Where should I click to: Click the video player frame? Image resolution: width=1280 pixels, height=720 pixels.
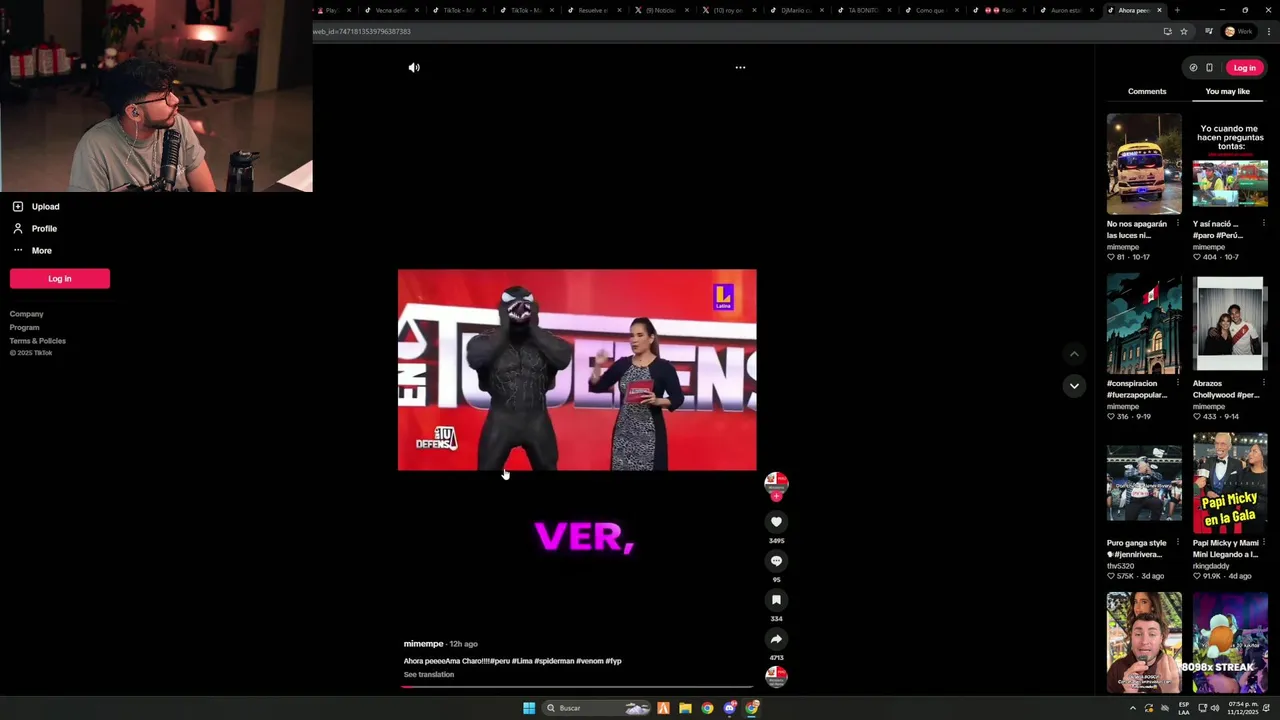tap(577, 370)
